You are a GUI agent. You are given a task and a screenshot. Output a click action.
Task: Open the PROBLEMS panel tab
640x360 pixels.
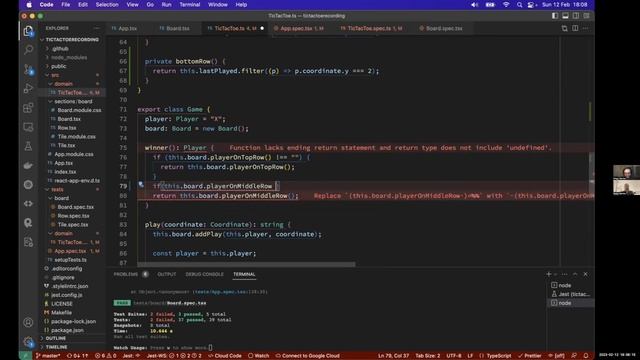pos(126,274)
